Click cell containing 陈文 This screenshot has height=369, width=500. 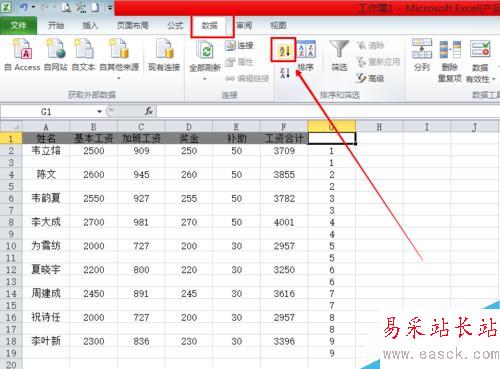point(46,174)
